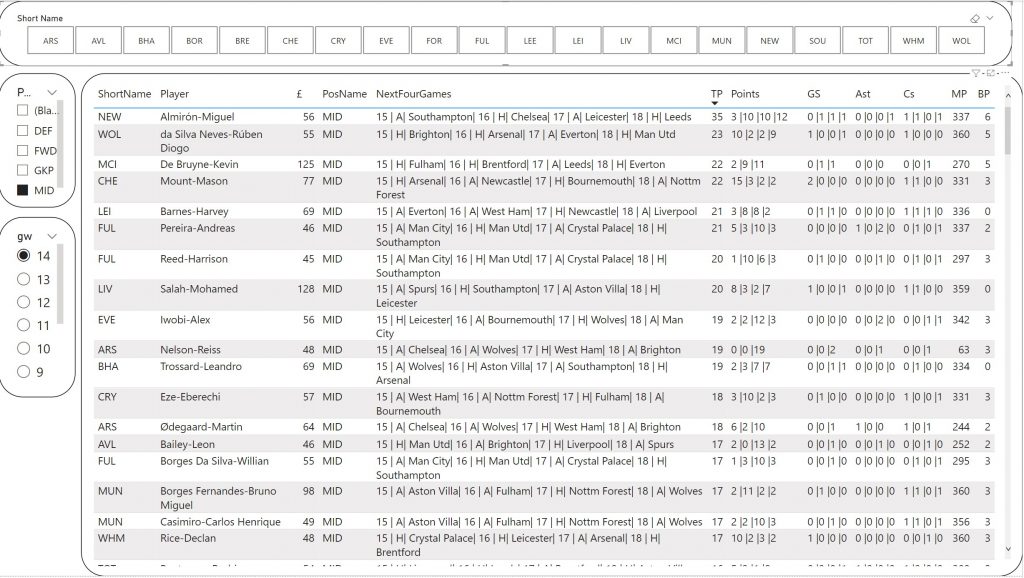Sort by PosName column header
Viewport: 1024px width, 578px height.
click(x=344, y=94)
